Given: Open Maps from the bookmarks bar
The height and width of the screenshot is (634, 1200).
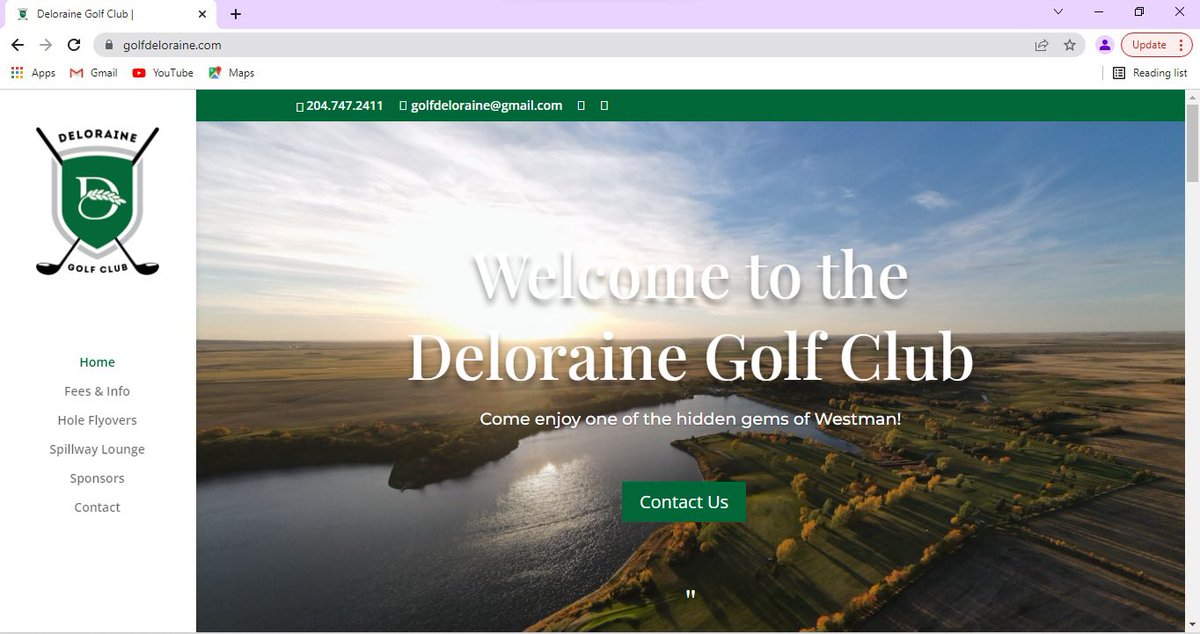Looking at the screenshot, I should [x=231, y=72].
